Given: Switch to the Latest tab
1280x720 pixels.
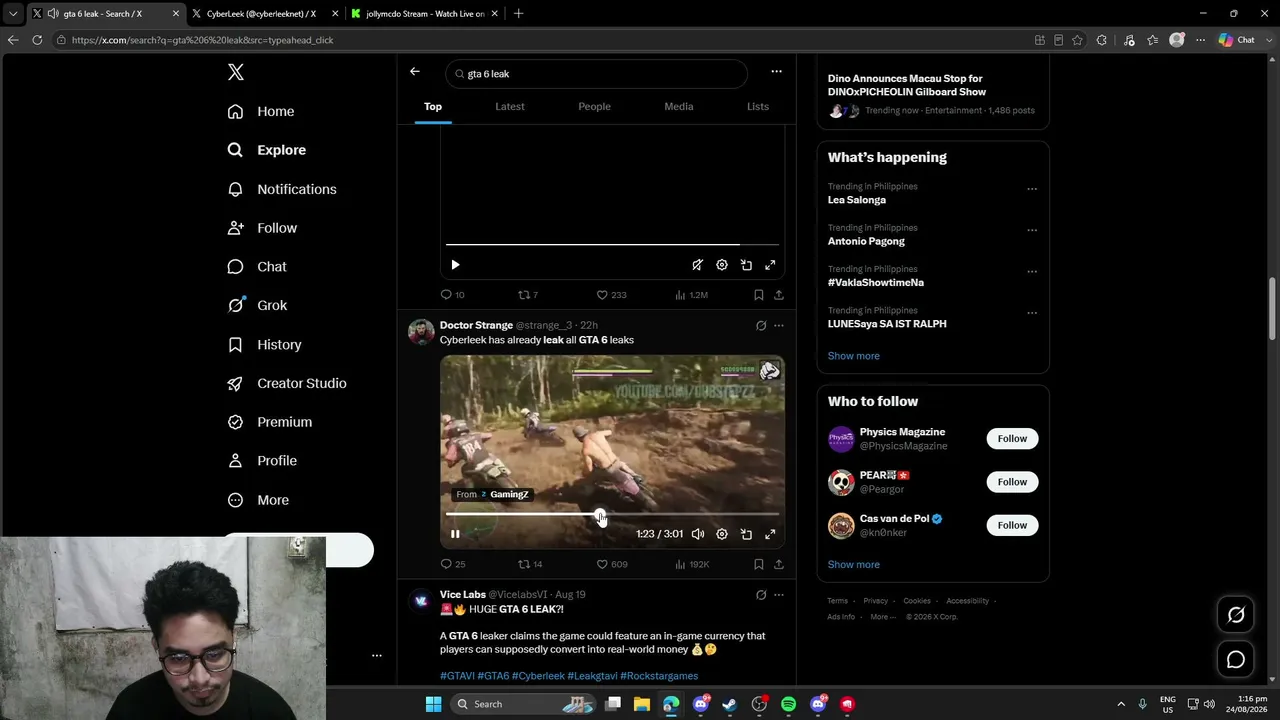Looking at the screenshot, I should coord(510,106).
